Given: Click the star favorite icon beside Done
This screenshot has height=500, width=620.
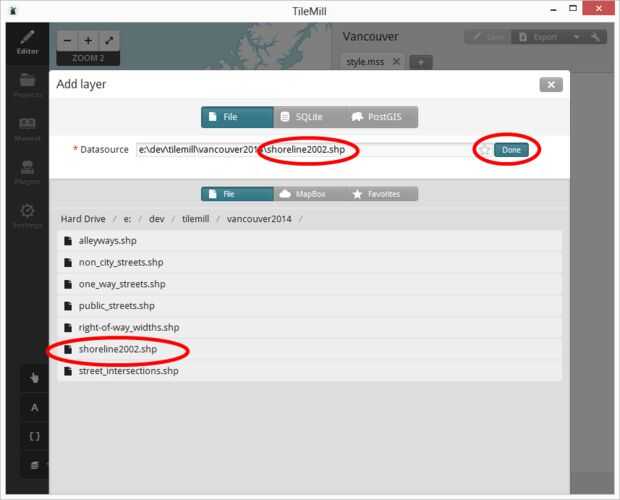Looking at the screenshot, I should coord(486,150).
